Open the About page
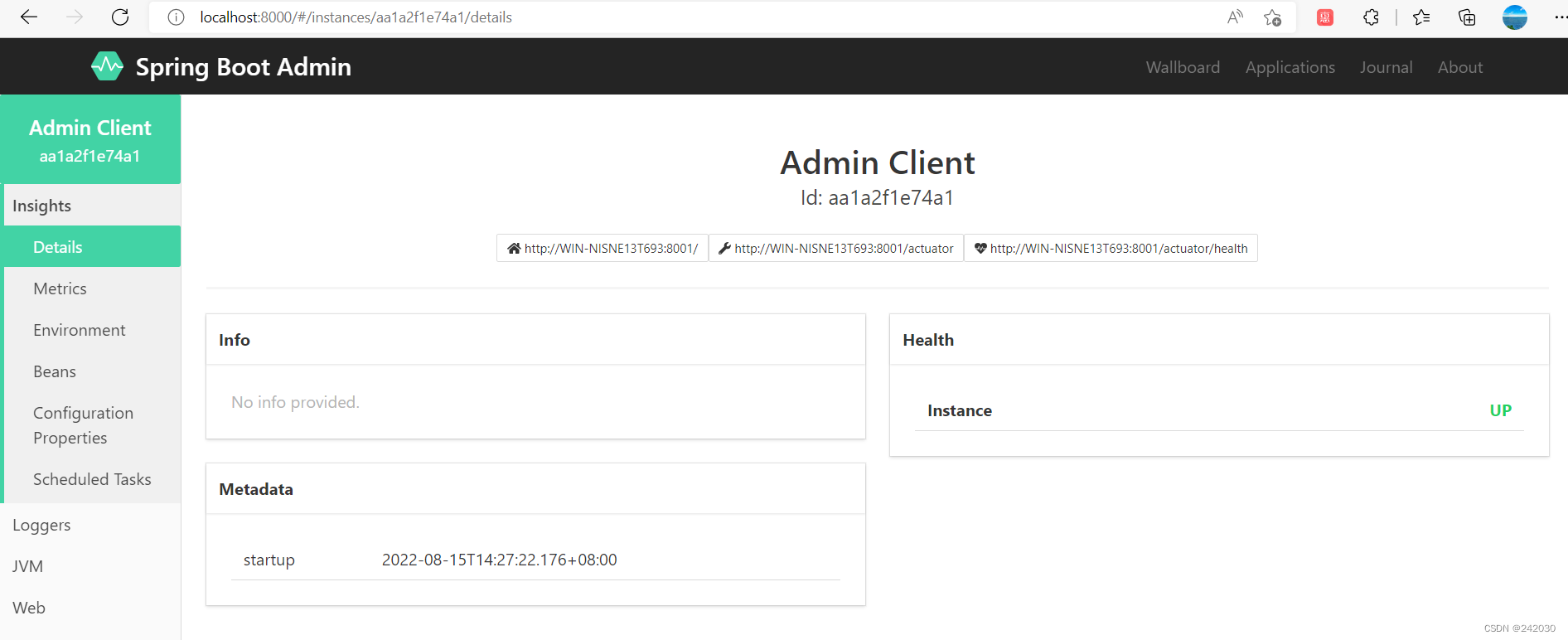 (x=1459, y=67)
